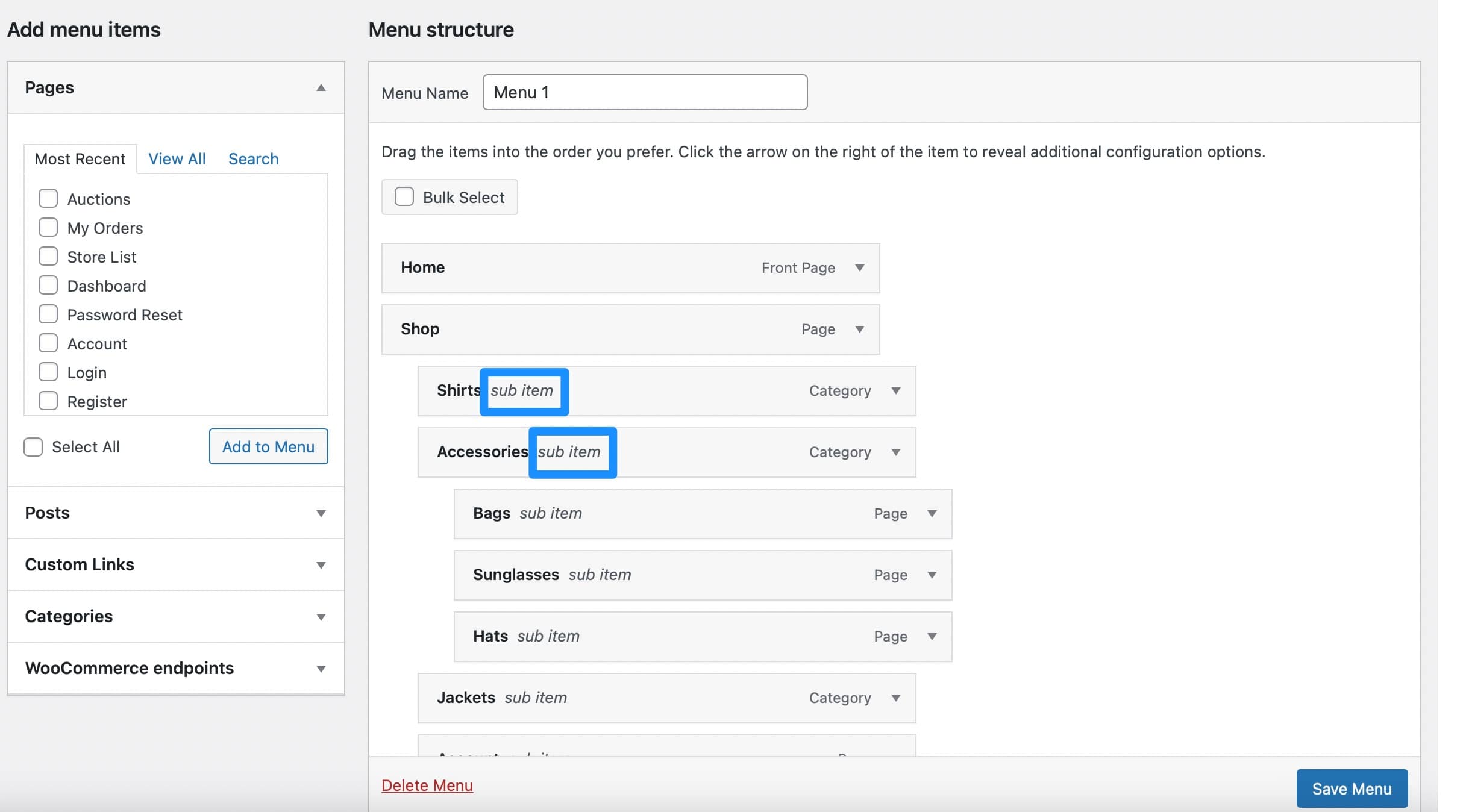
Task: Open configuration options for Home item
Action: point(860,268)
